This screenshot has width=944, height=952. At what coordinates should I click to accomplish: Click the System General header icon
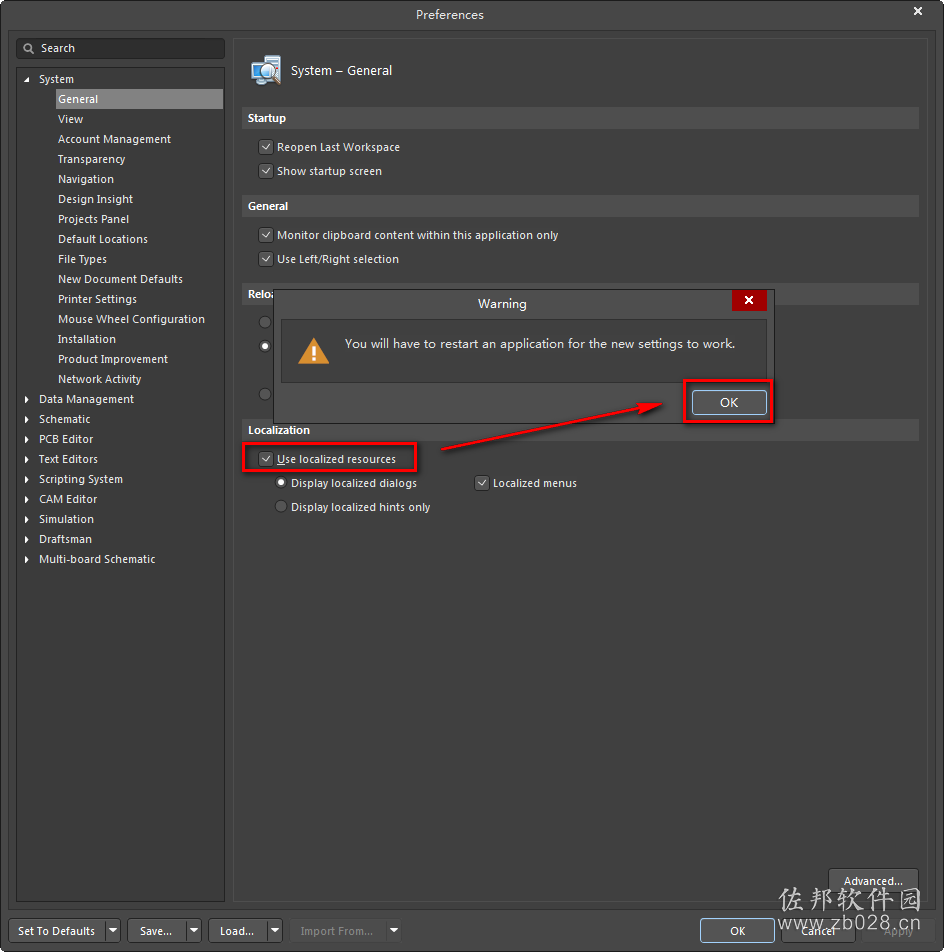pos(266,70)
